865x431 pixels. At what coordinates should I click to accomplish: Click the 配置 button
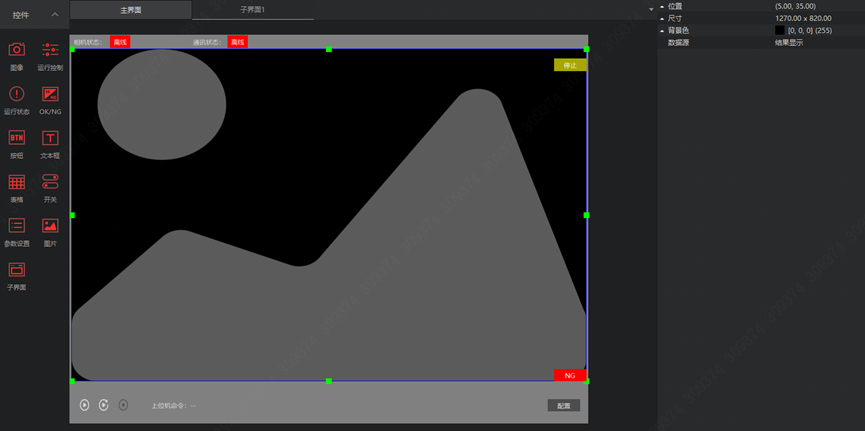pos(563,406)
